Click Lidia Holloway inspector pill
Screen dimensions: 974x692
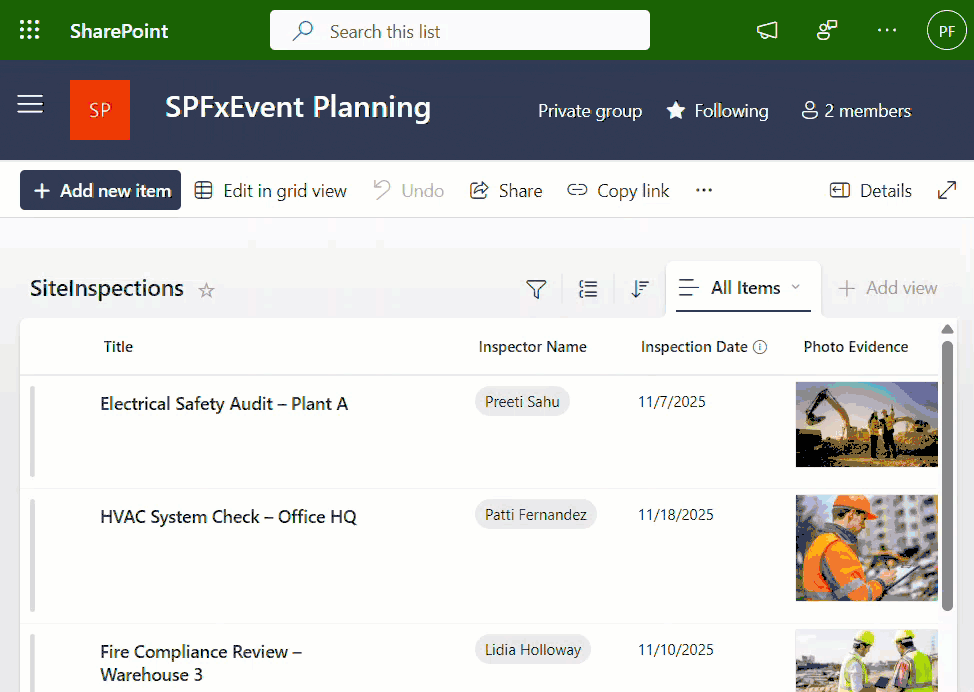(532, 650)
